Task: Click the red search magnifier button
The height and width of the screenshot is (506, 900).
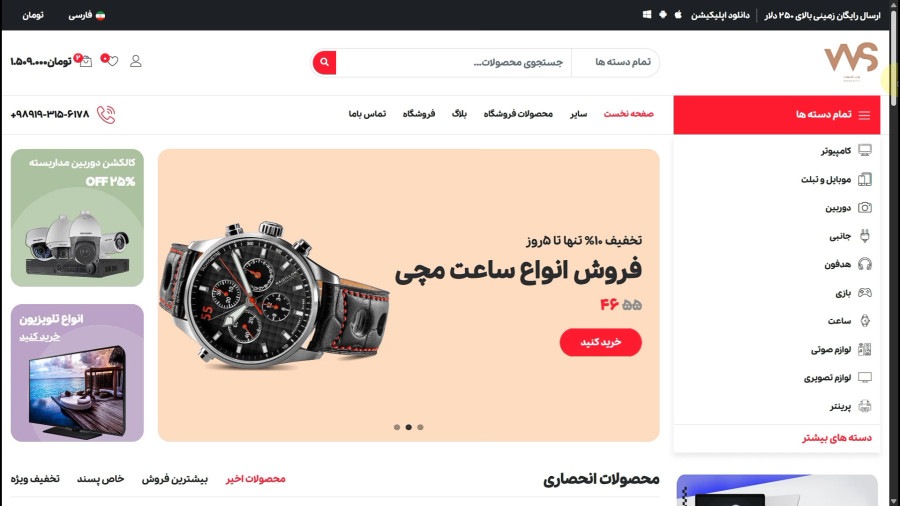Action: point(324,62)
